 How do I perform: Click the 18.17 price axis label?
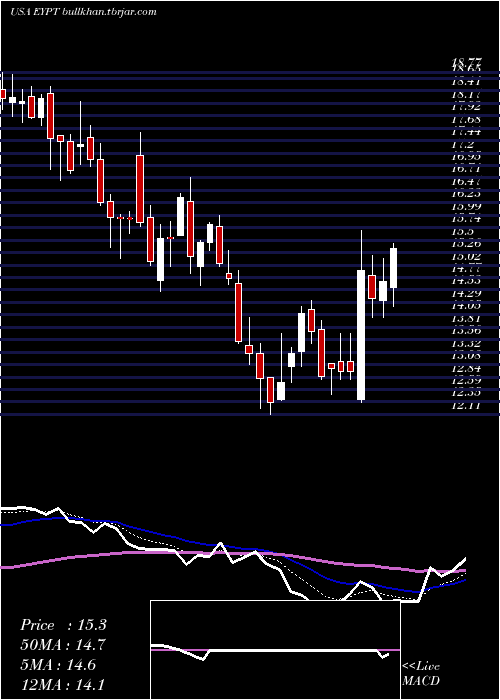coord(466,95)
